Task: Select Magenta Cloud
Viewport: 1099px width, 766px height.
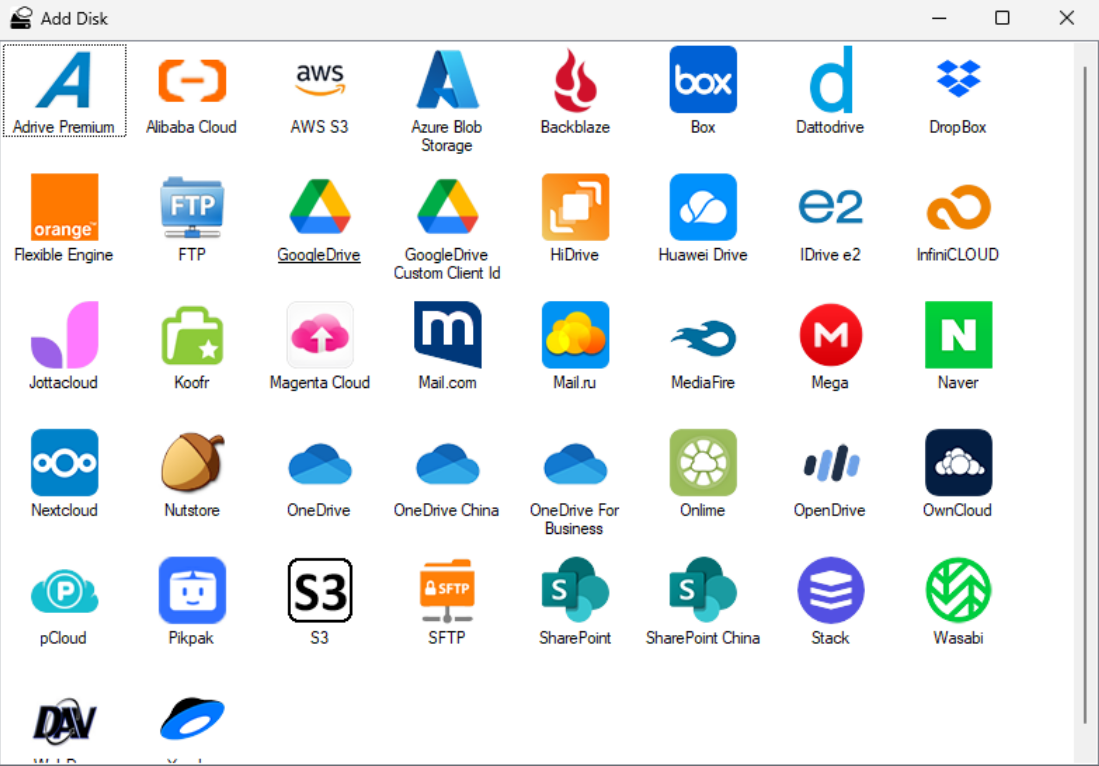Action: [320, 335]
